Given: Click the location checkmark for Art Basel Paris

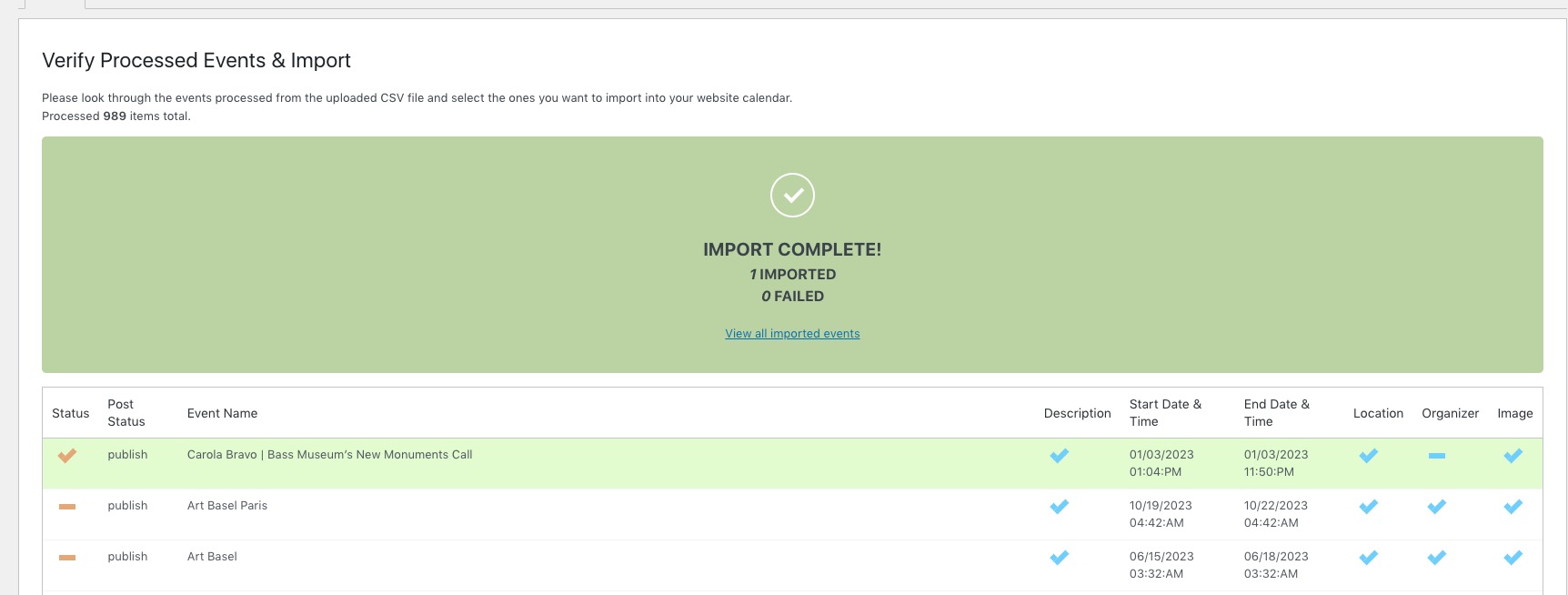Looking at the screenshot, I should pos(1369,507).
